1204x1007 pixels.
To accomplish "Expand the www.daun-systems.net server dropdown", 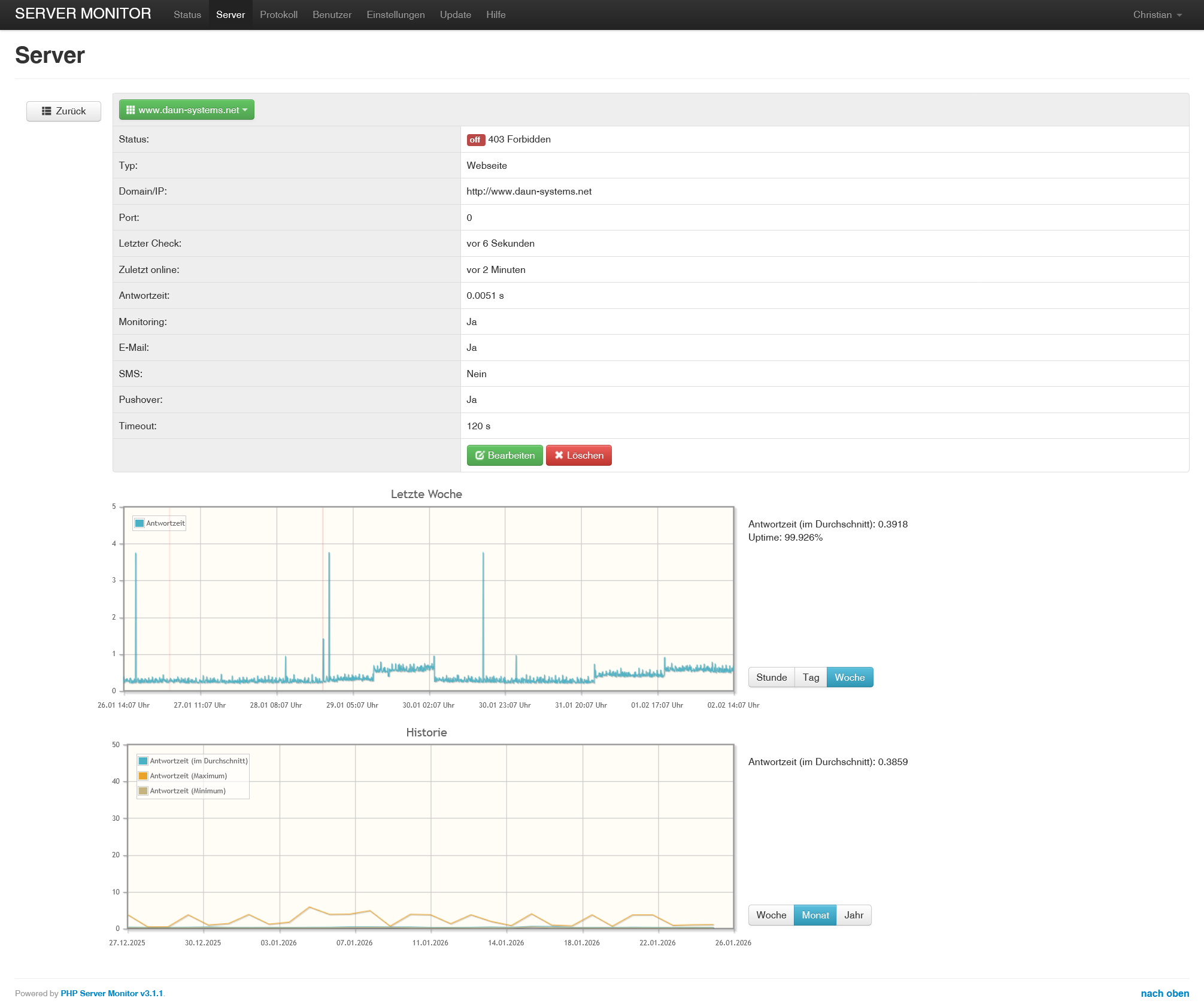I will coord(187,110).
